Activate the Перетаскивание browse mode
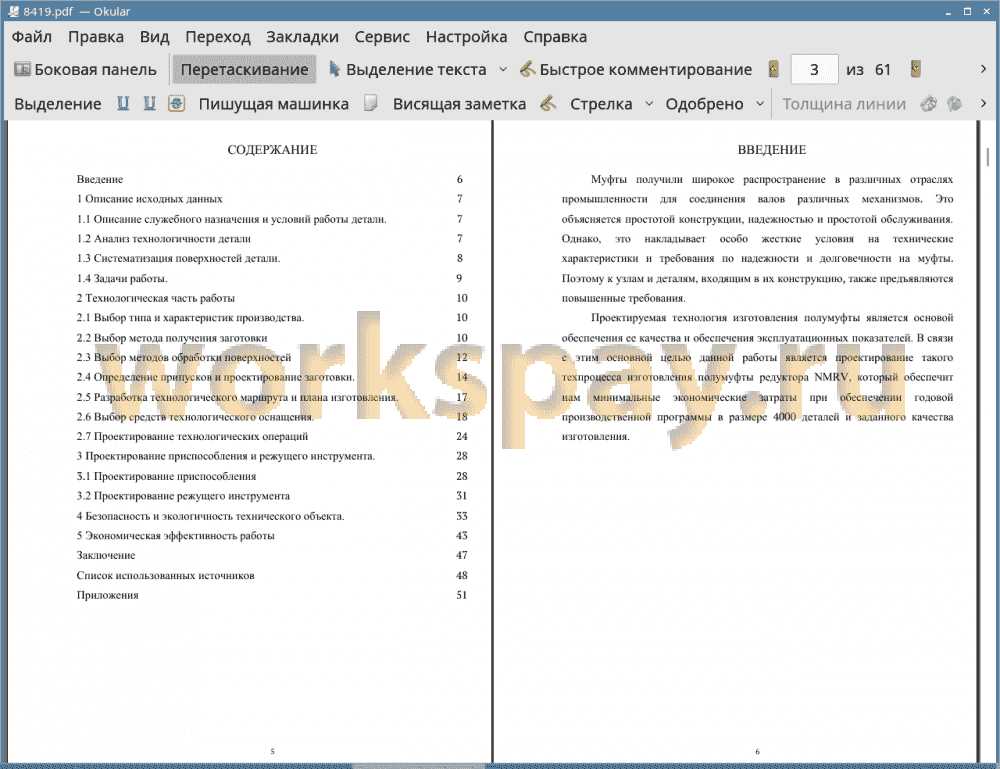1000x769 pixels. pyautogui.click(x=244, y=70)
